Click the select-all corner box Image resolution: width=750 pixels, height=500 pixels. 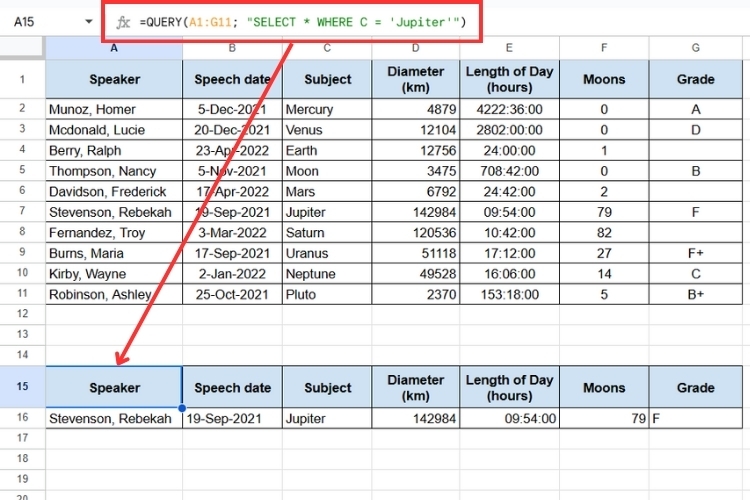coord(22,48)
